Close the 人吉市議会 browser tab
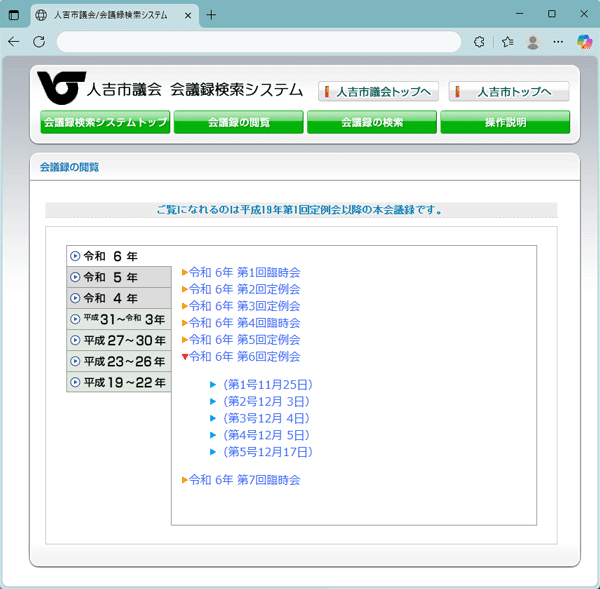The width and height of the screenshot is (600, 589). pyautogui.click(x=188, y=15)
